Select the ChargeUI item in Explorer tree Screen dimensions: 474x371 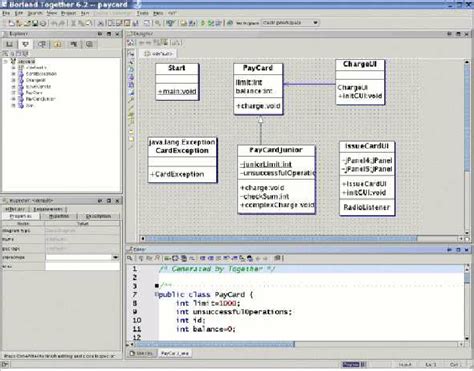point(35,80)
